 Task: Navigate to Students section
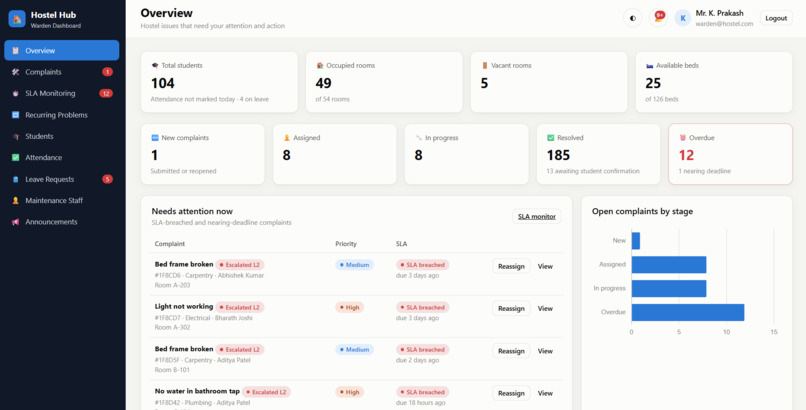[62, 137]
